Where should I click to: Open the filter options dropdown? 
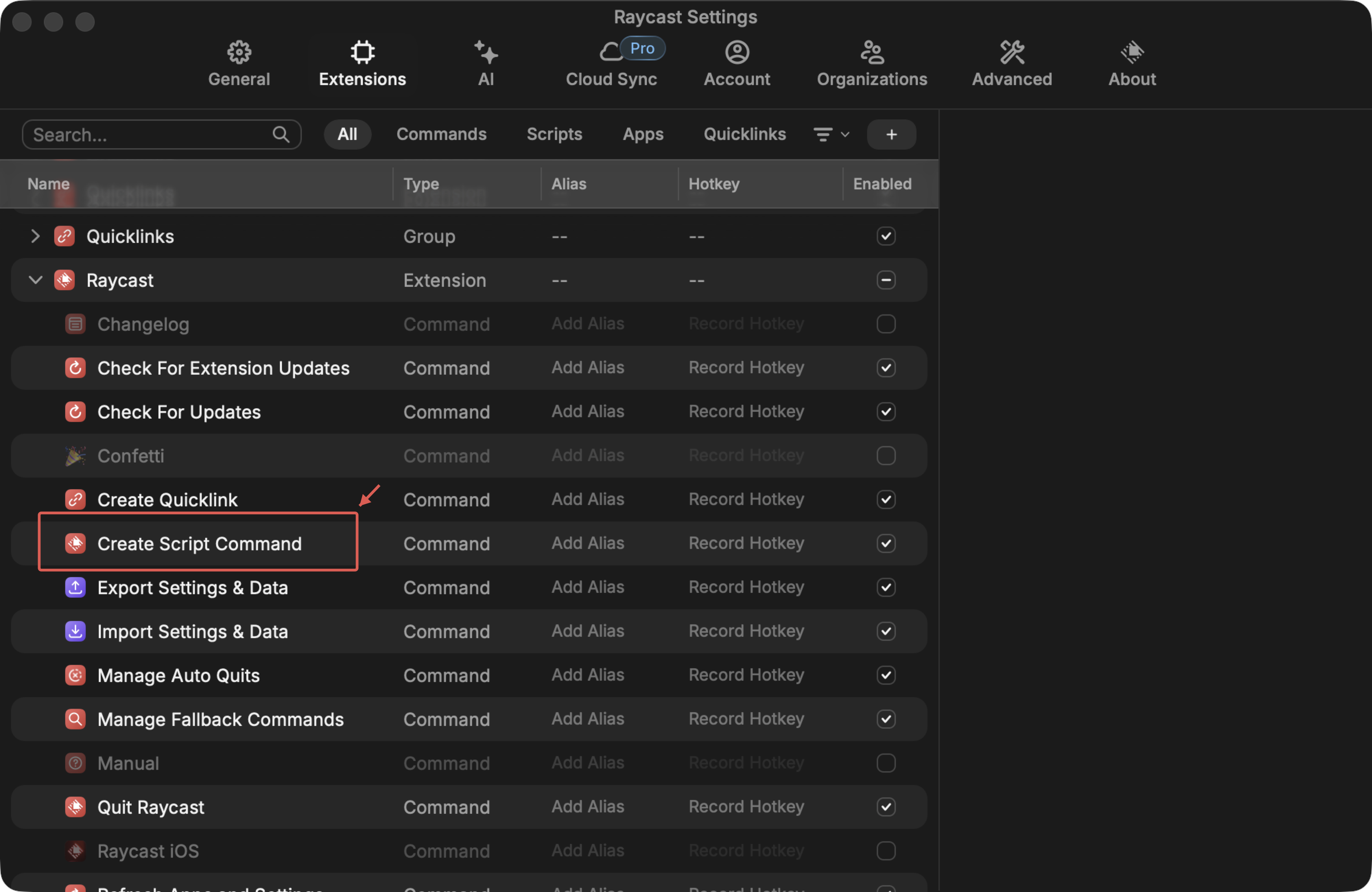point(831,134)
